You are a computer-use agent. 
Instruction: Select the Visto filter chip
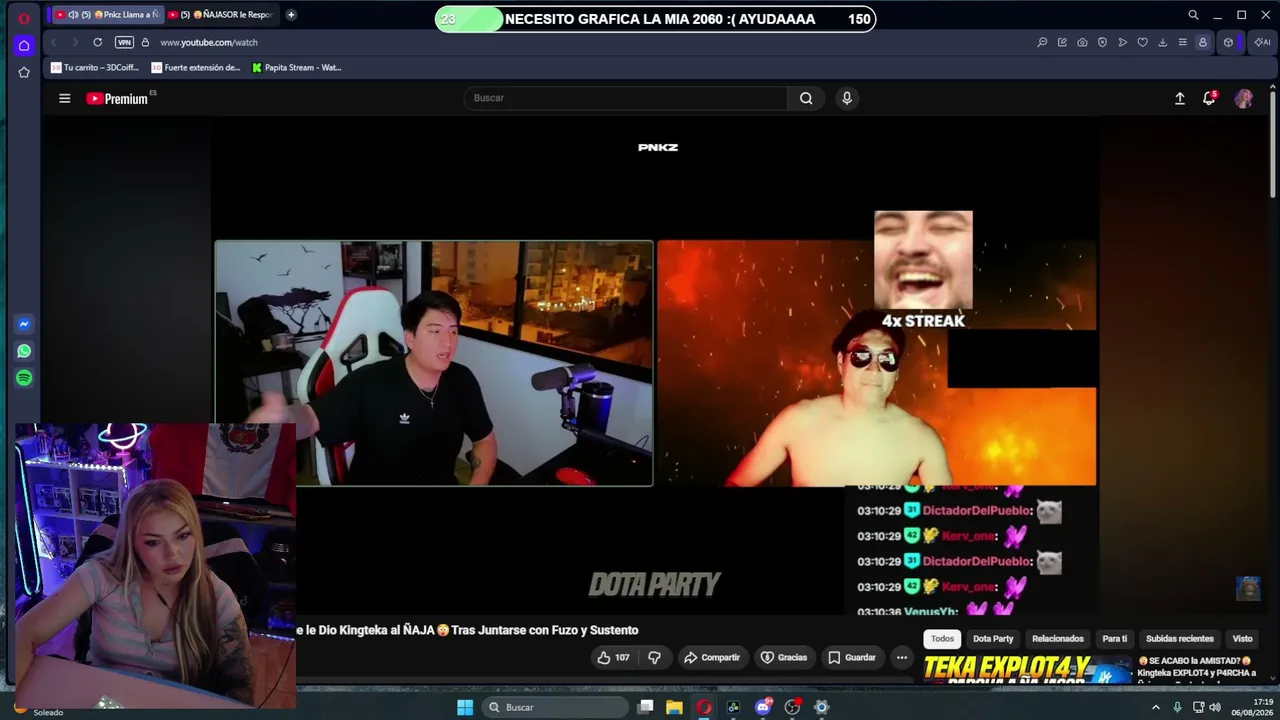(1243, 638)
